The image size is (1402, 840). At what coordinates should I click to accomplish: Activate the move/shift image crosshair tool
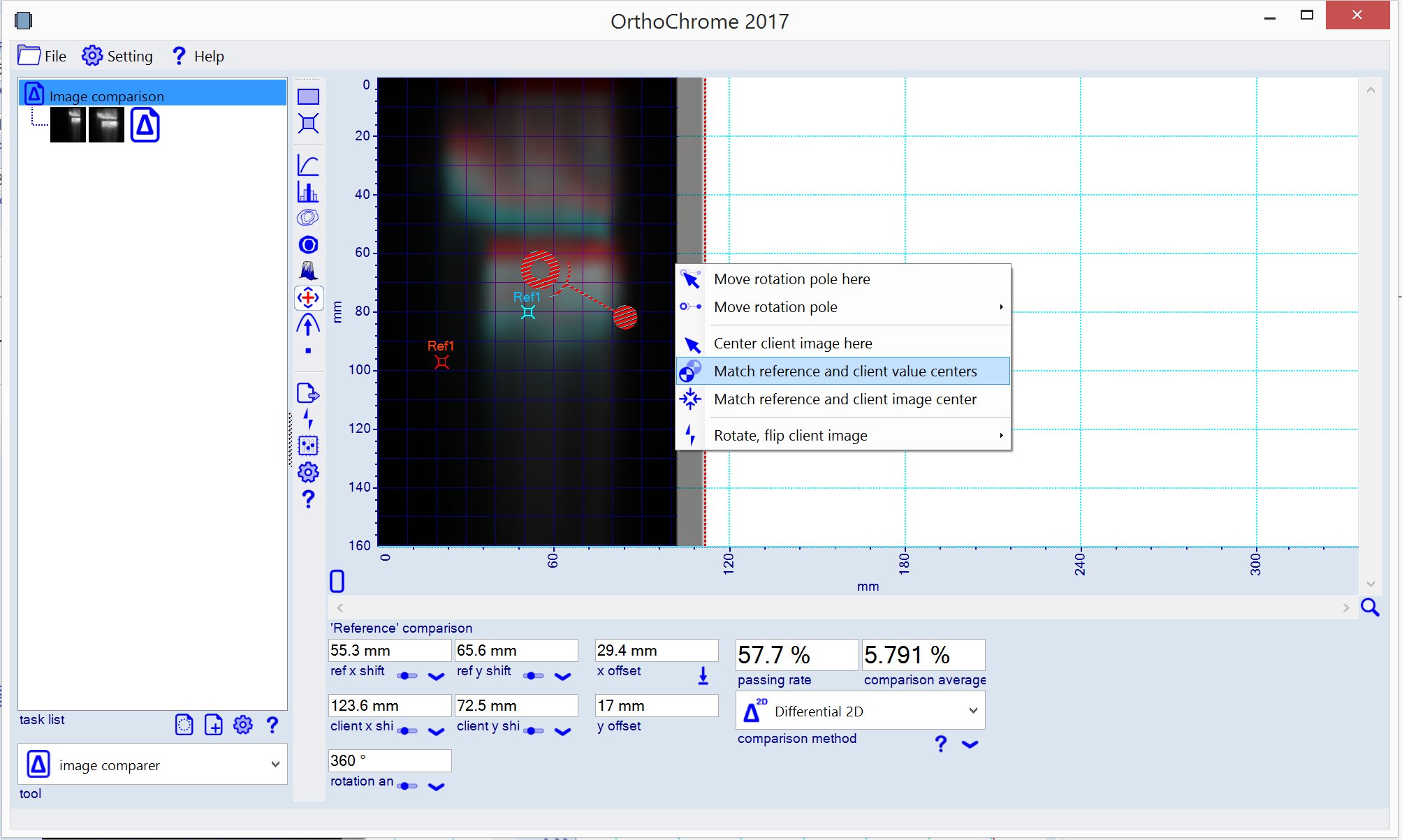[308, 298]
